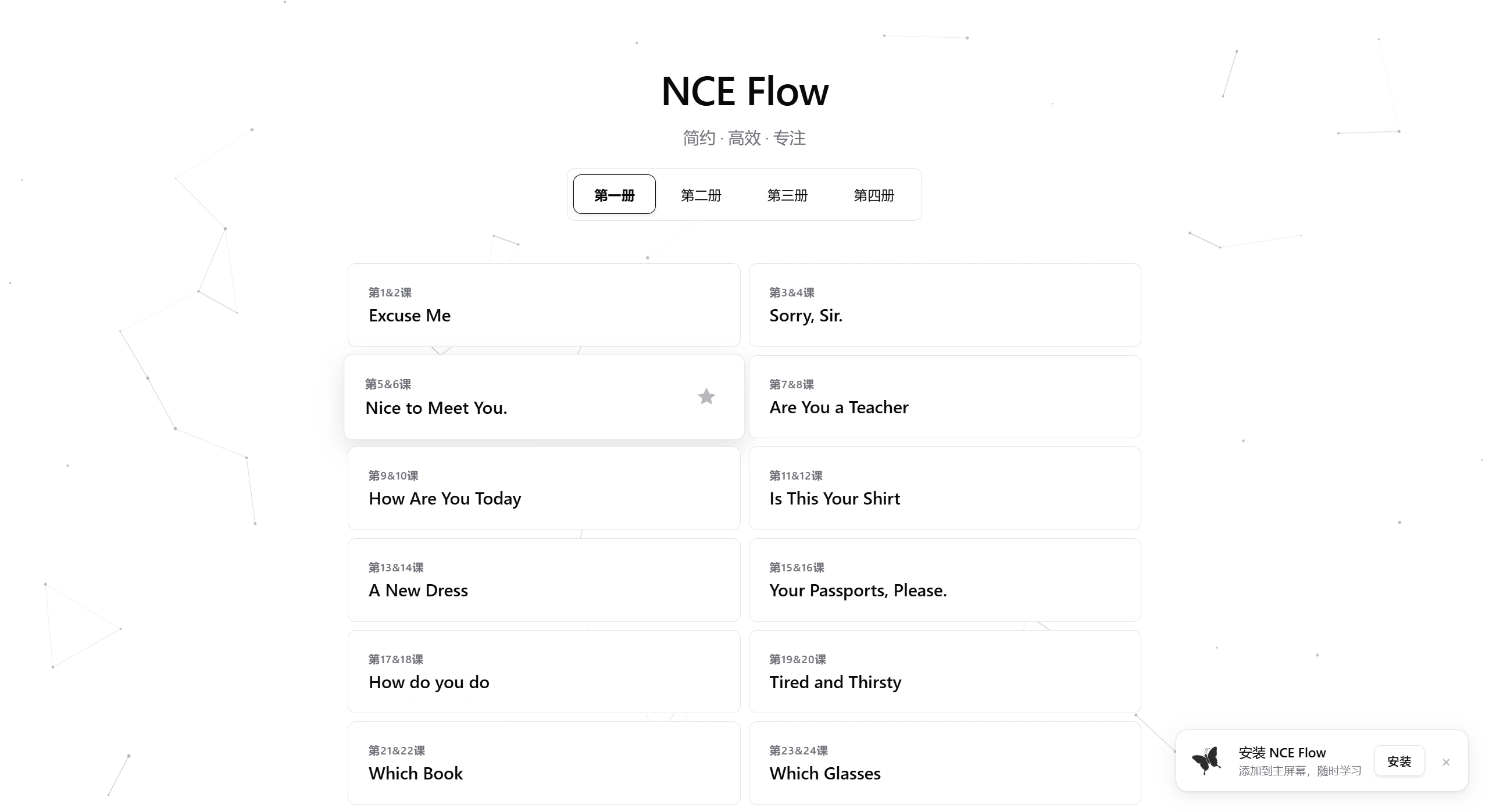Open lesson Sorry, Sir.
This screenshot has width=1489, height=812.
[944, 305]
